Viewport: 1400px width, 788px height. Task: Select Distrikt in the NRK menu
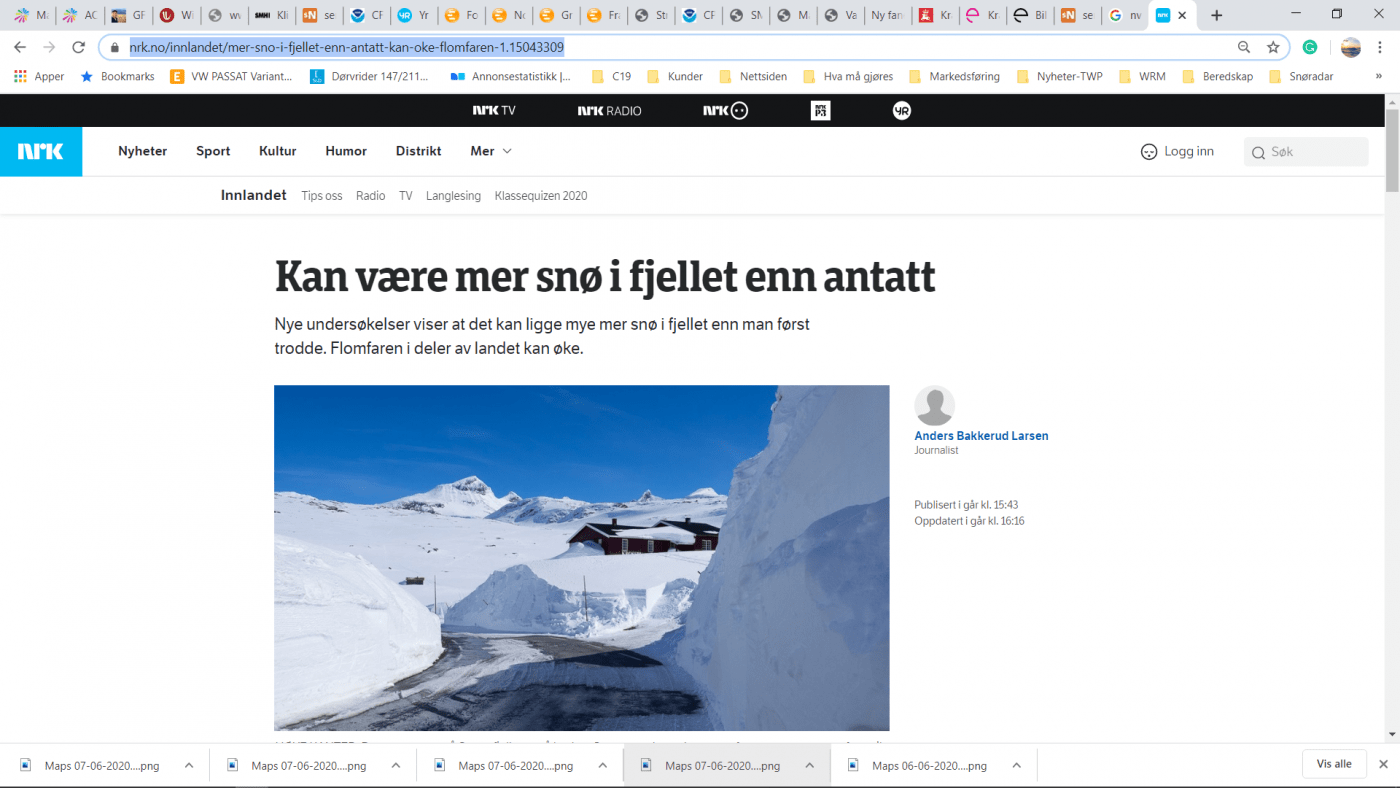tap(418, 151)
